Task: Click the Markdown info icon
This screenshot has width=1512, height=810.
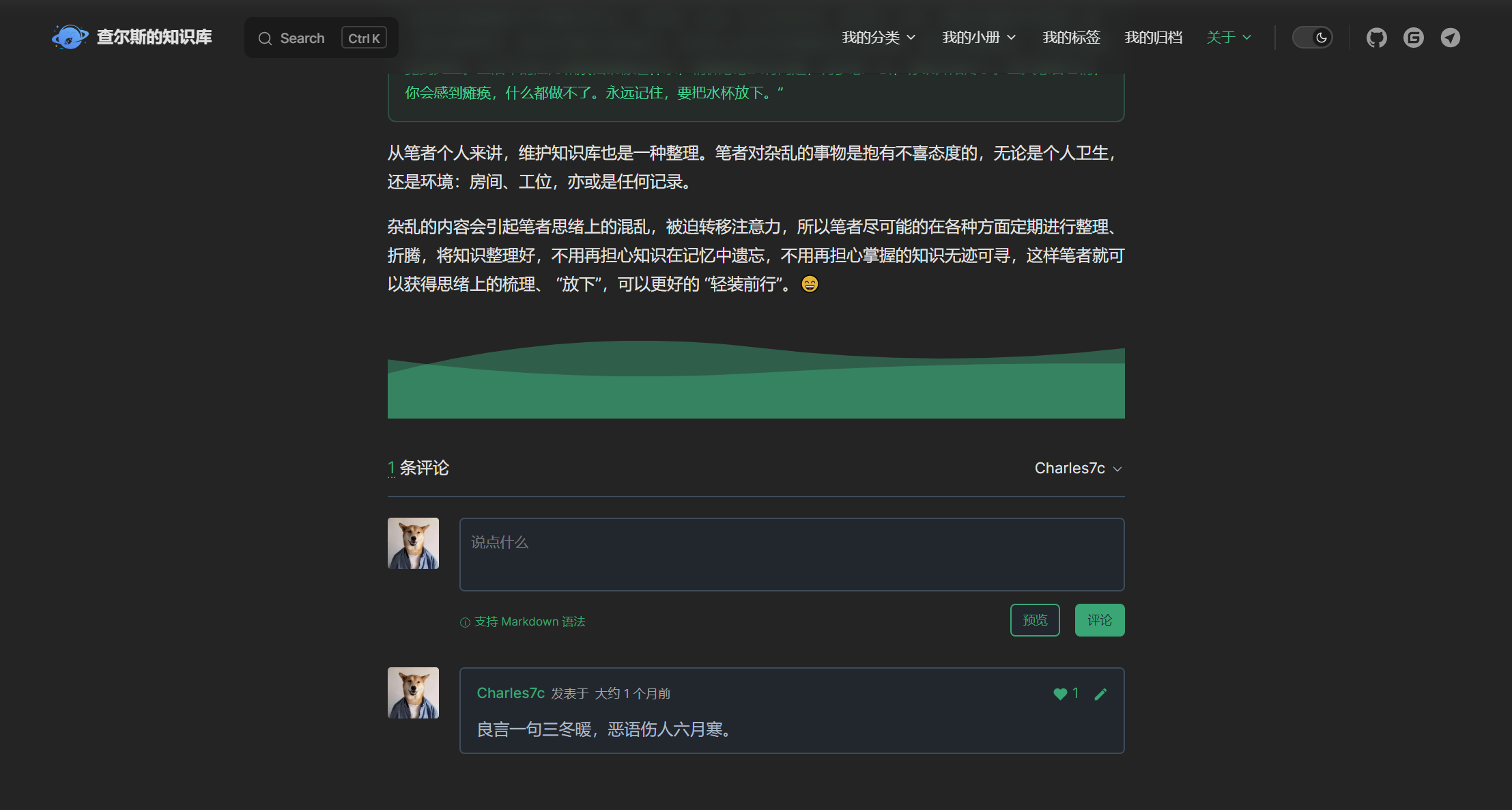Action: click(x=465, y=622)
